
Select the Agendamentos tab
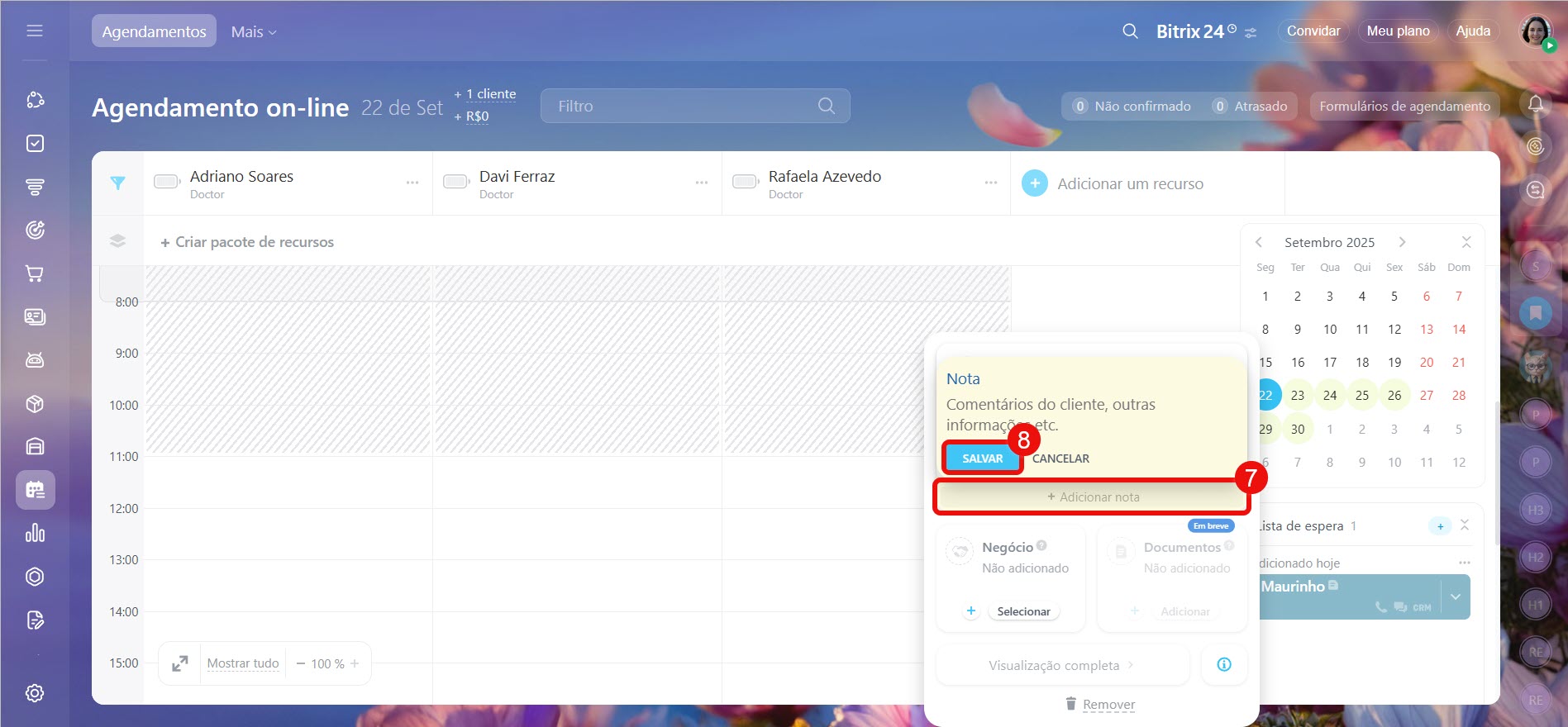tap(154, 31)
